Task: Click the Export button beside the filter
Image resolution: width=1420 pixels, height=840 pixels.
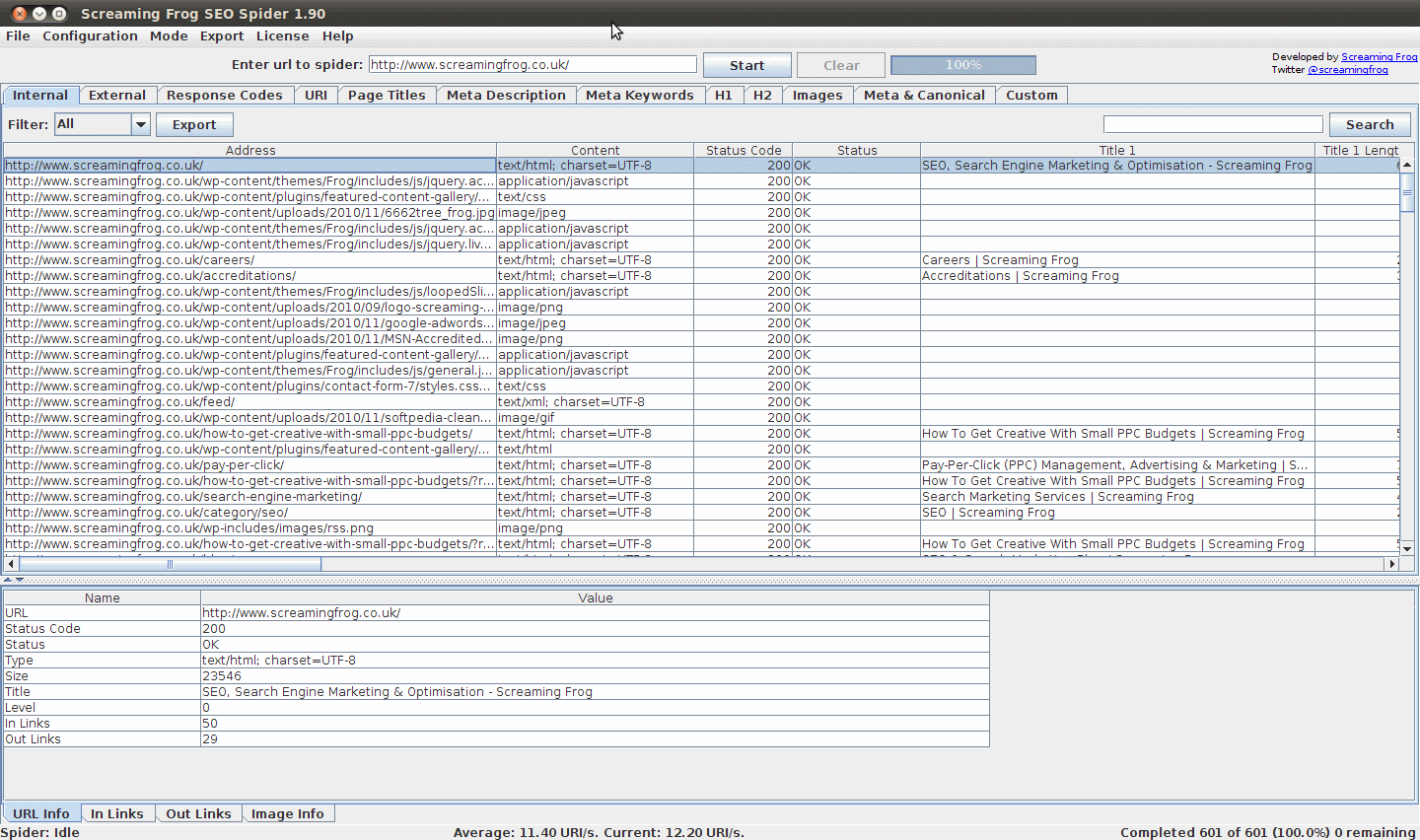Action: coord(194,124)
